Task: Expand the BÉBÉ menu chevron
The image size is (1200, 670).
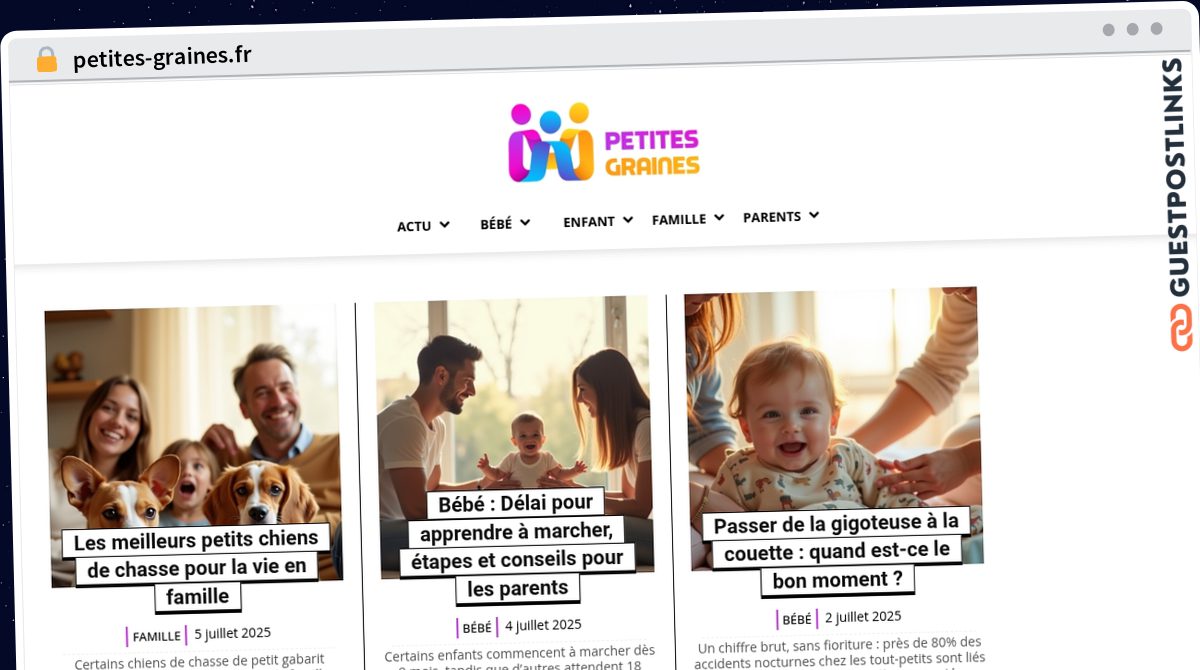Action: [525, 222]
